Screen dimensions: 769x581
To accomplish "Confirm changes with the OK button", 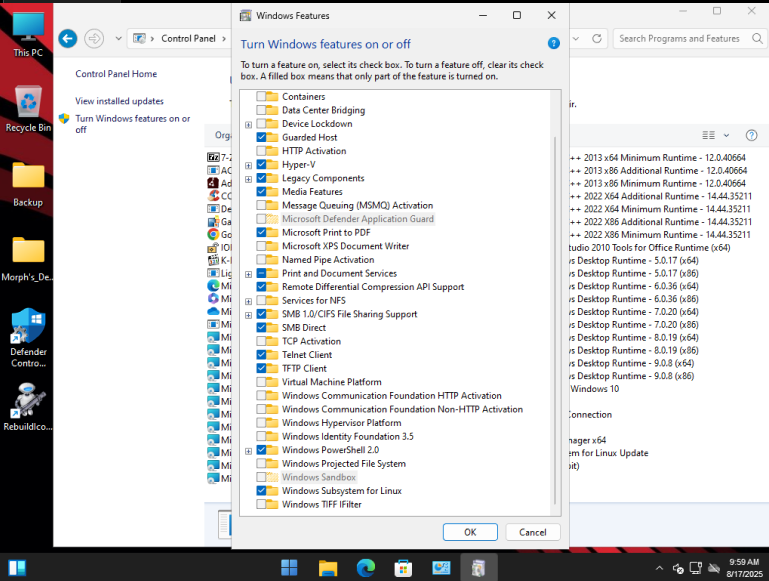I will [x=470, y=532].
